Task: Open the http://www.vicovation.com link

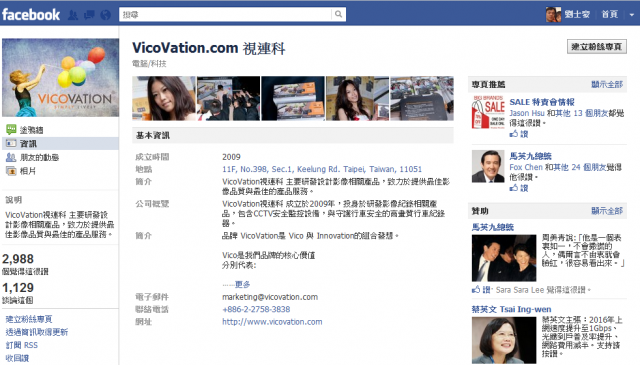Action: pyautogui.click(x=272, y=322)
